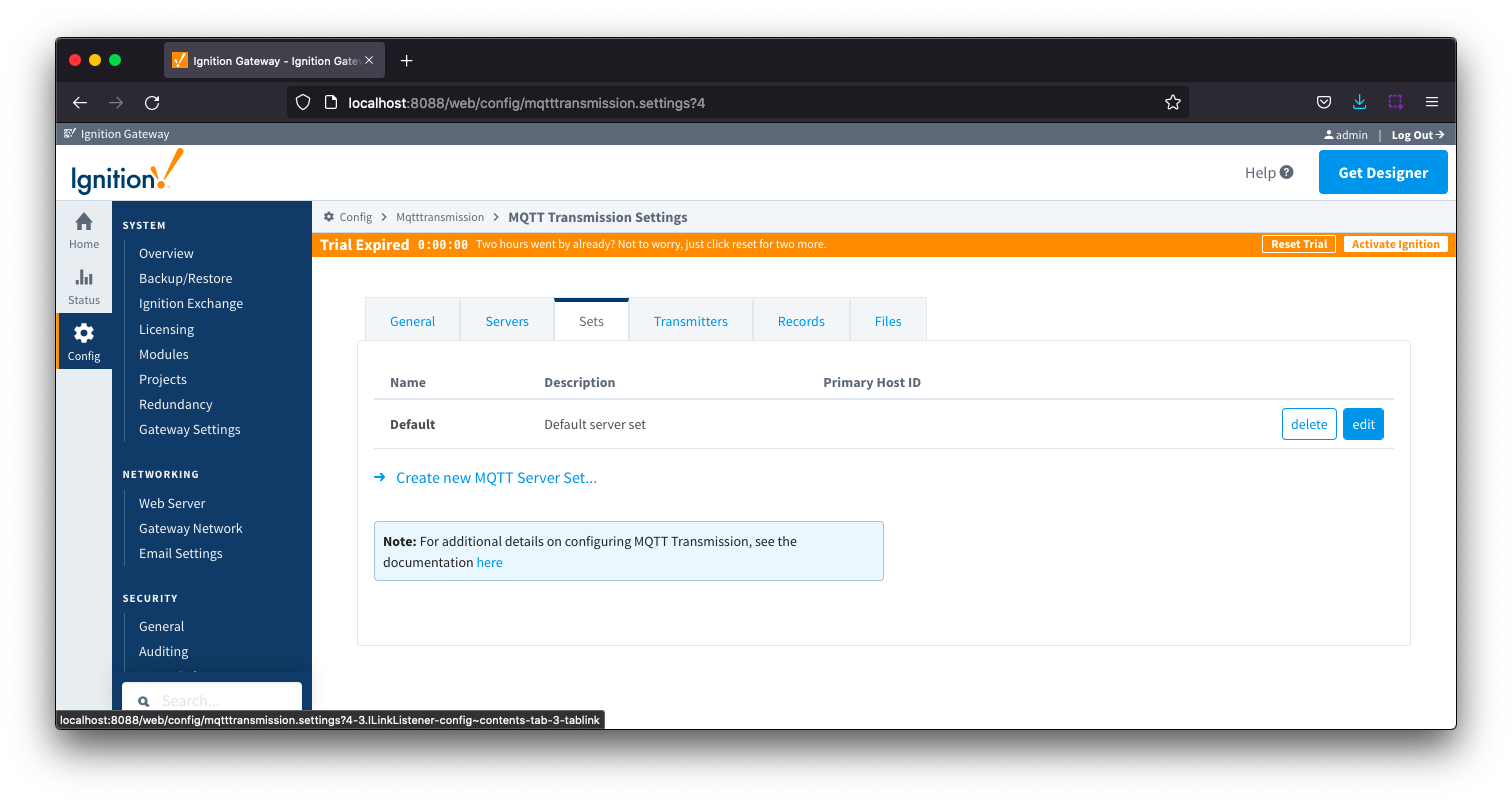1512x803 pixels.
Task: Click Create new MQTT Server Set link
Action: coord(496,478)
